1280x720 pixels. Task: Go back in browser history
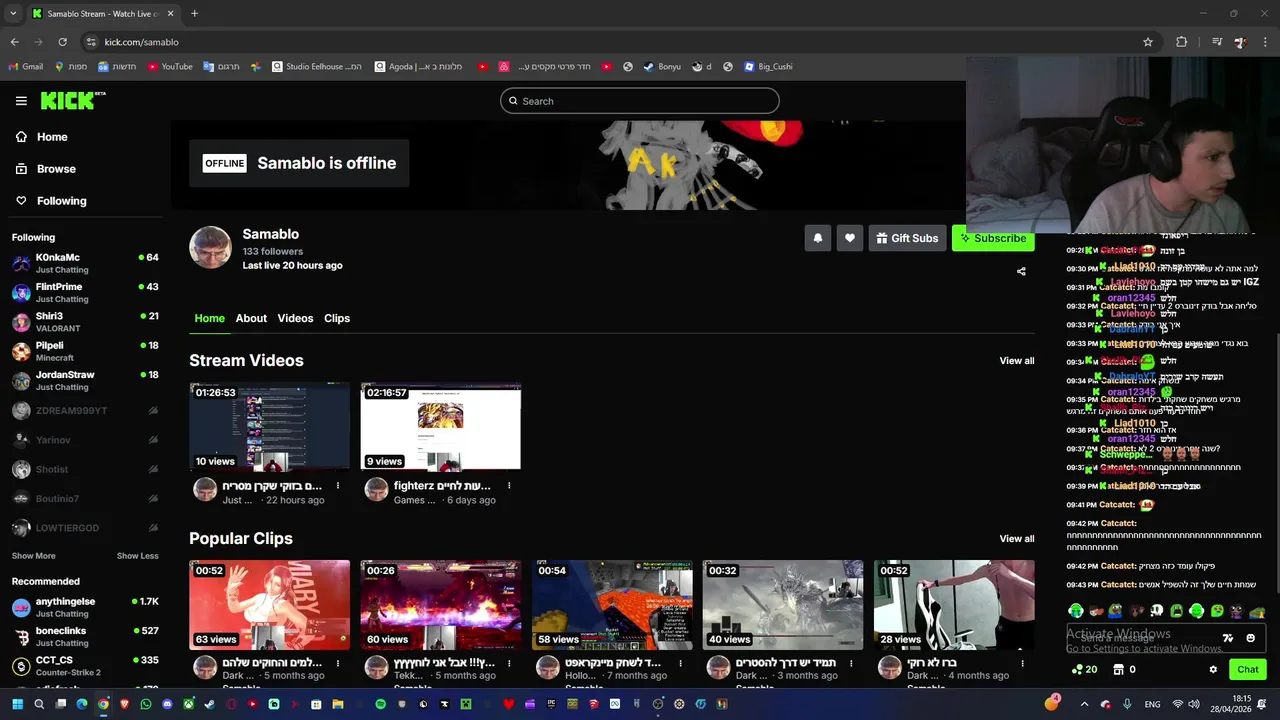pos(14,42)
